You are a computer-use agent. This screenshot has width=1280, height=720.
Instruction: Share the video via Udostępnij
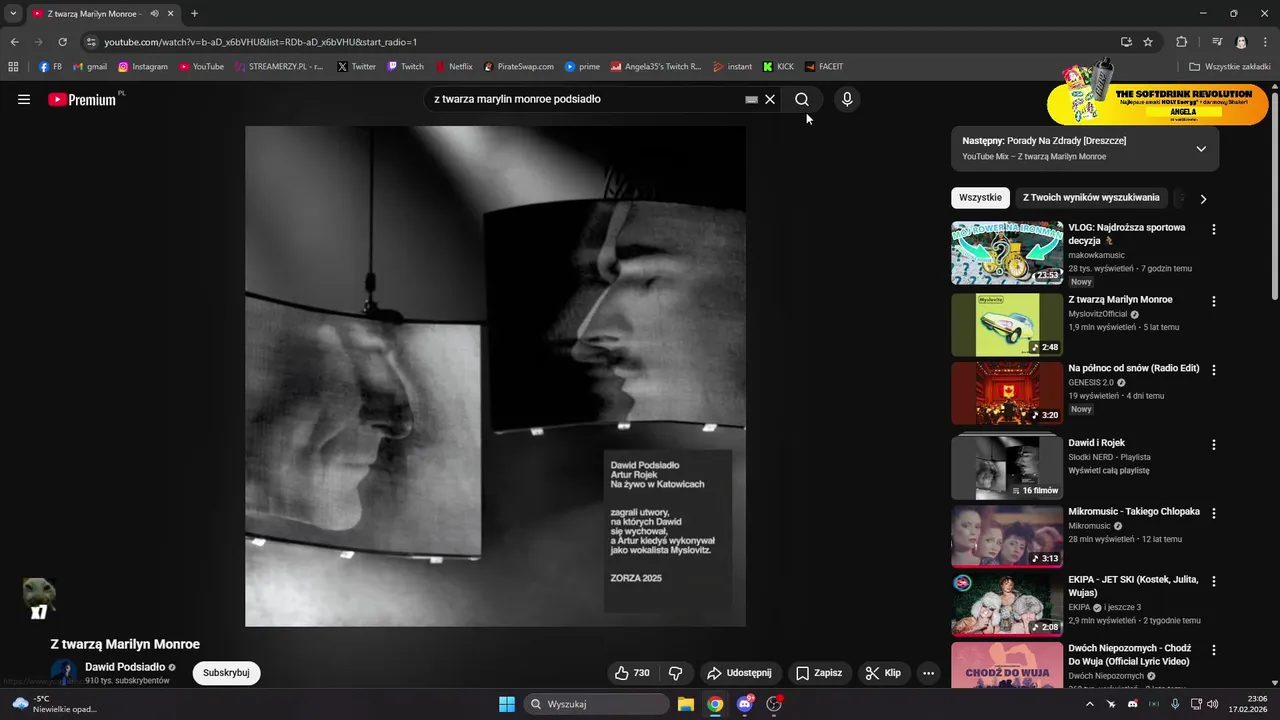click(740, 673)
